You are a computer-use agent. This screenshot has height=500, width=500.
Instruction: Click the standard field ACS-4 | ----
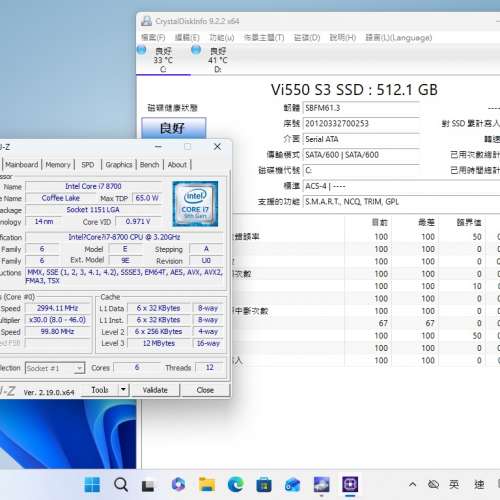[x=401, y=186]
